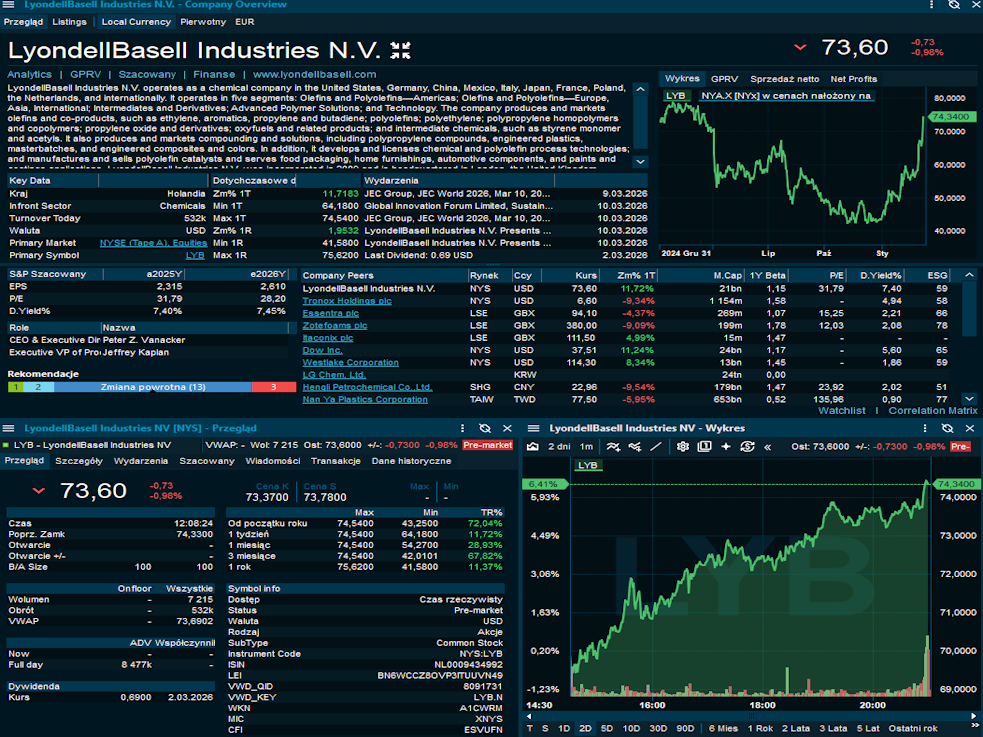Viewport: 983px width, 737px height.
Task: Open the Wykres panel hamburger menu
Action: (x=529, y=428)
